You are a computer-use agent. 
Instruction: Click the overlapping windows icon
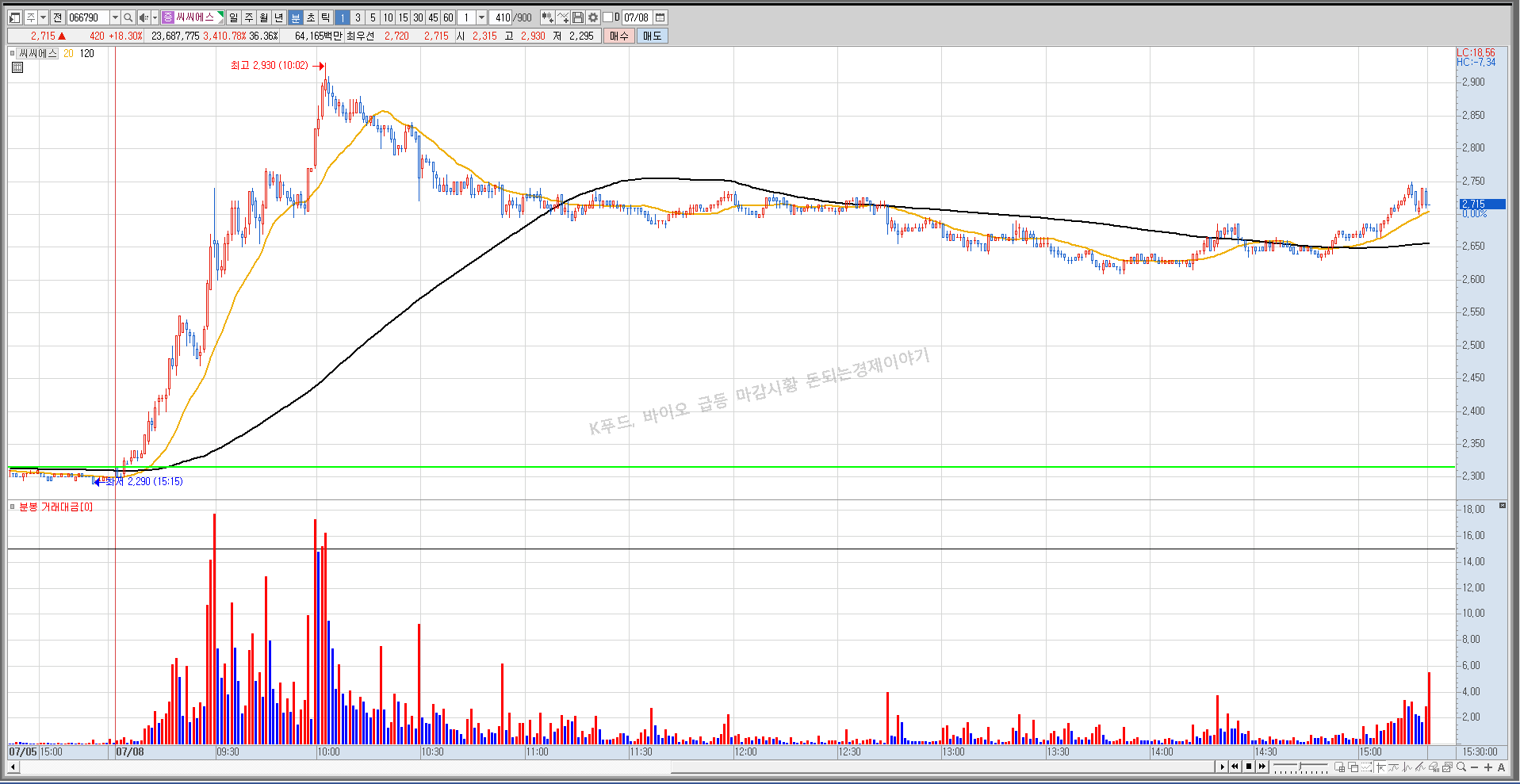tap(1353, 767)
